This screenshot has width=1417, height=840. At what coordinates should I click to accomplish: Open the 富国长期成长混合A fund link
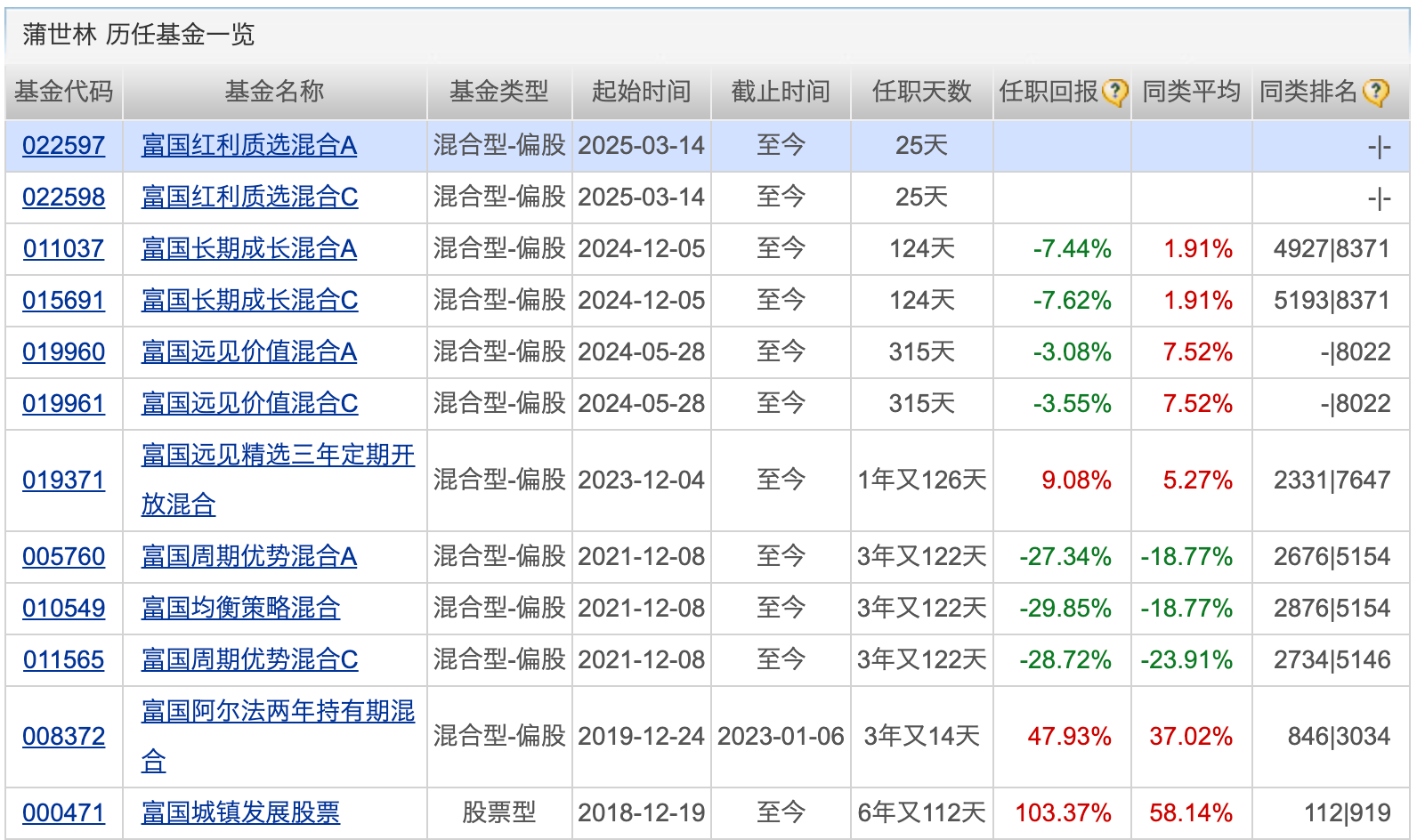click(249, 248)
